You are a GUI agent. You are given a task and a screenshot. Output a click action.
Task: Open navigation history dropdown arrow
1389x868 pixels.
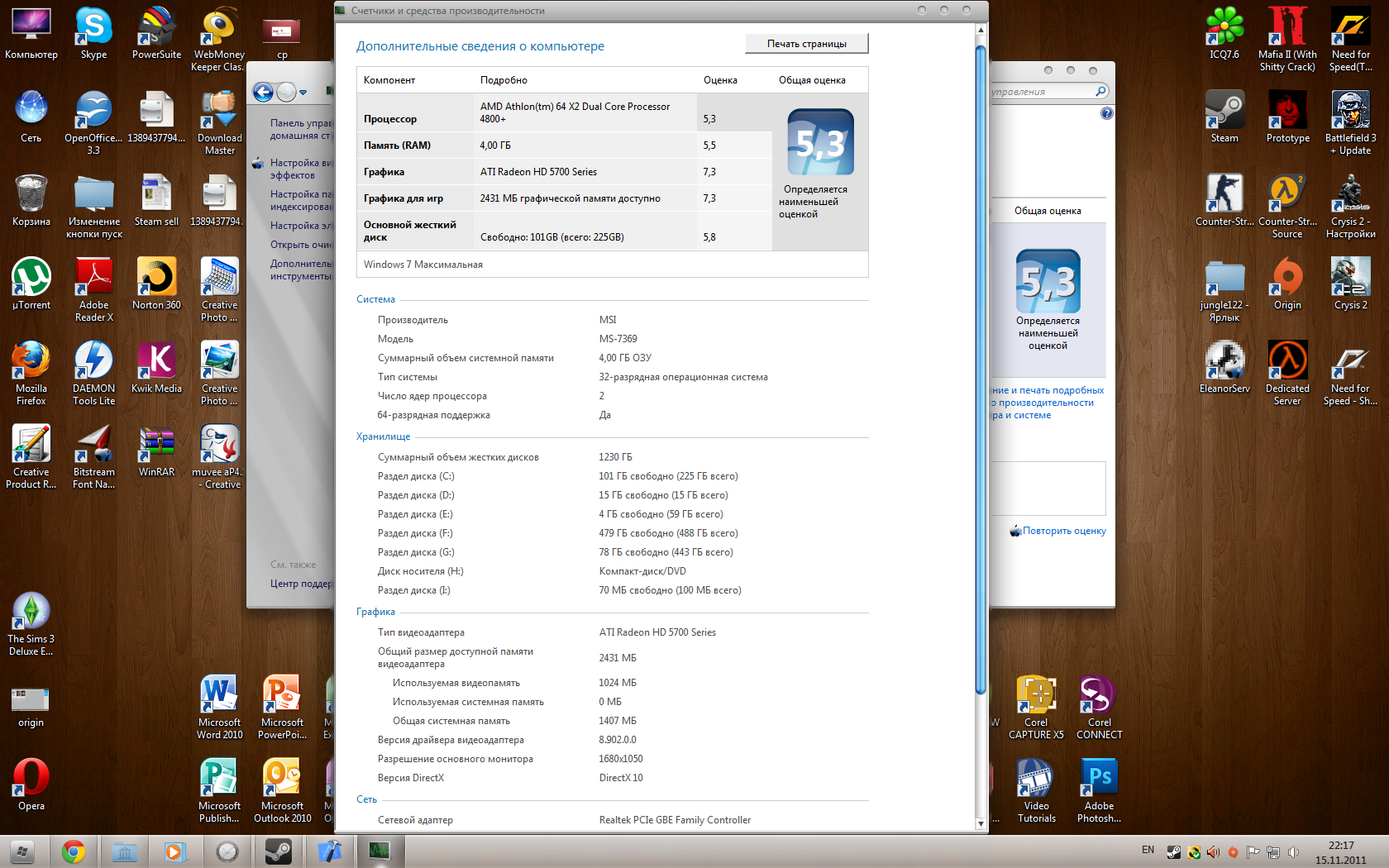pos(303,93)
